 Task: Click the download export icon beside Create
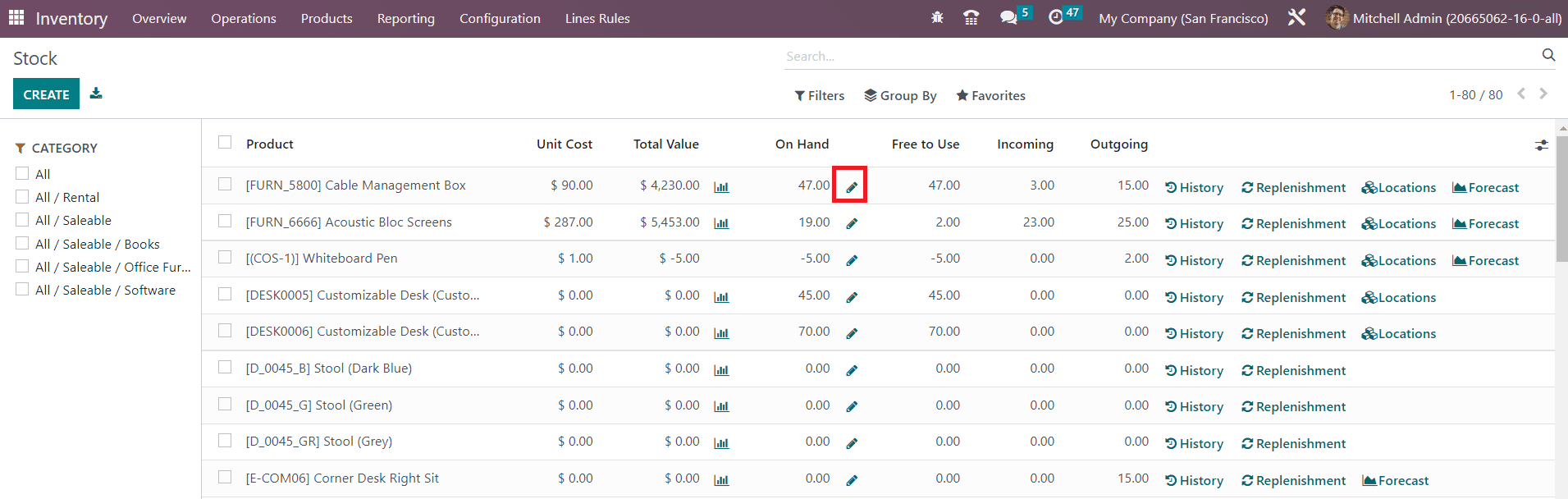[96, 94]
